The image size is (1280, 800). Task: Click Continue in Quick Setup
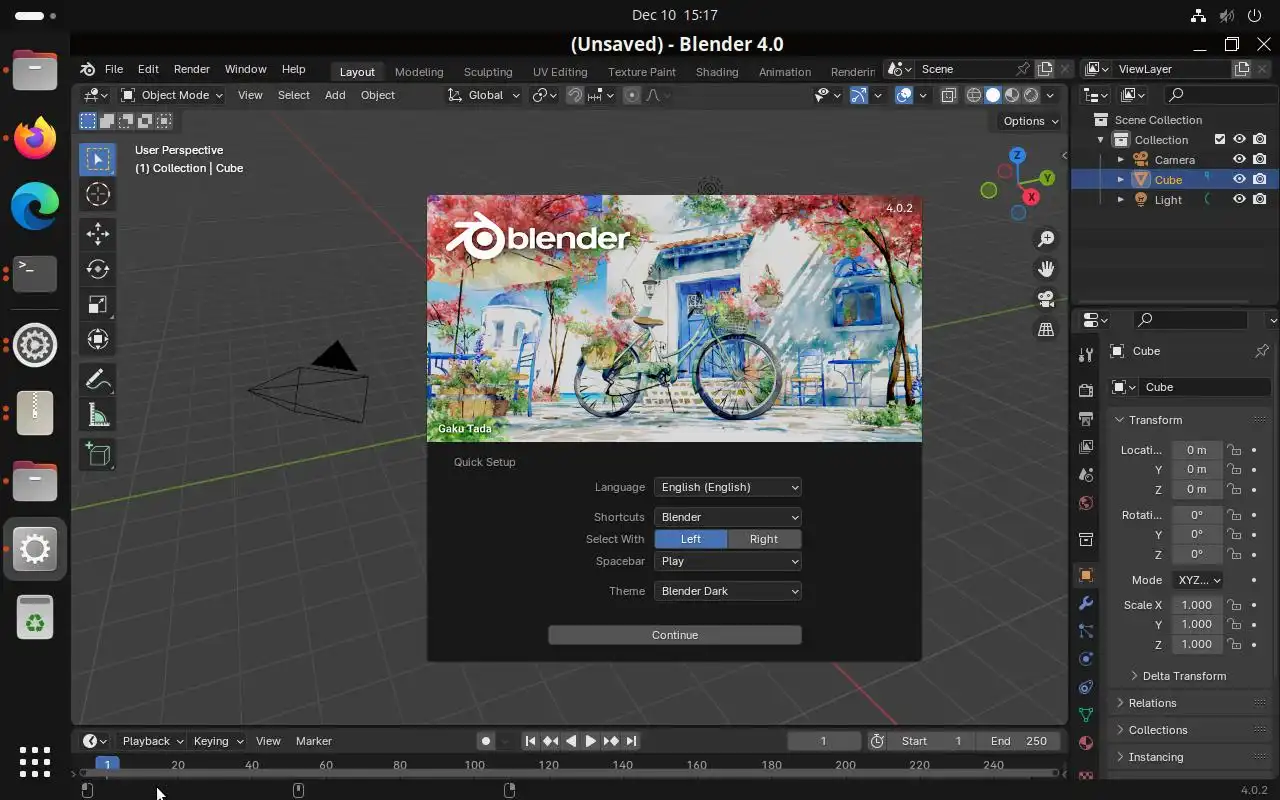(675, 635)
